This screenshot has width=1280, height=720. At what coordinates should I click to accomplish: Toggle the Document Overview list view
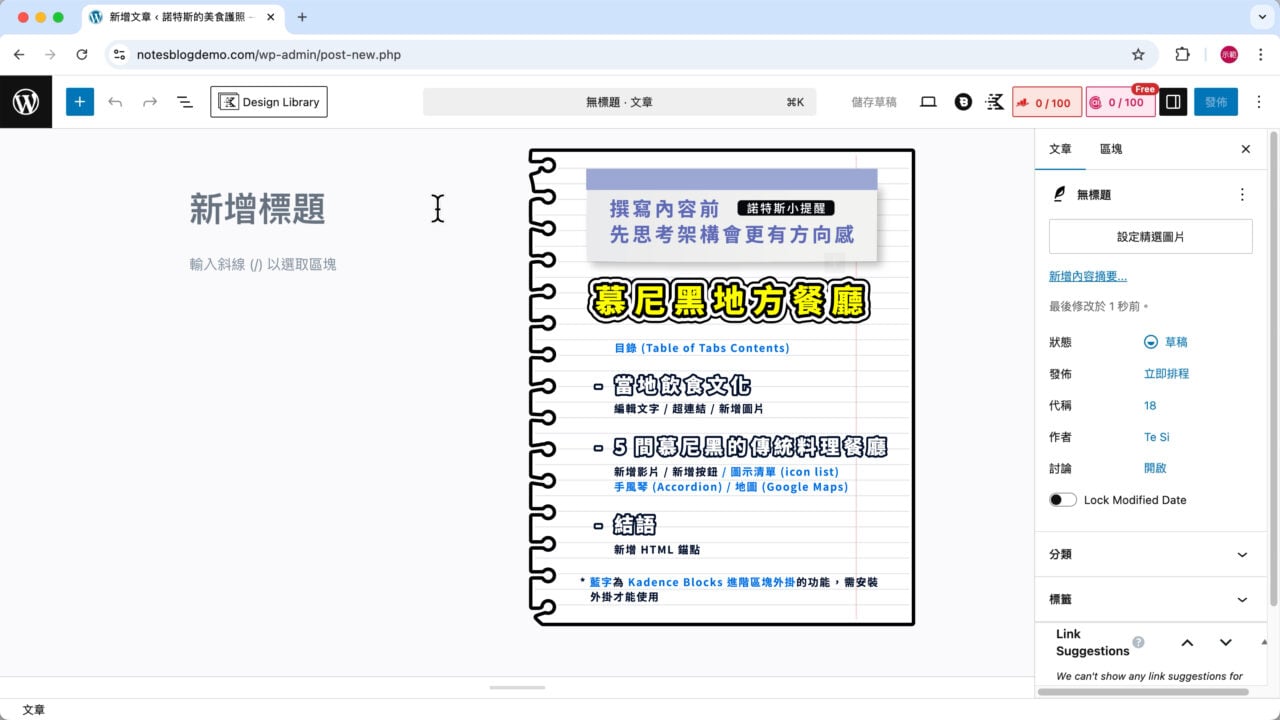tap(185, 101)
